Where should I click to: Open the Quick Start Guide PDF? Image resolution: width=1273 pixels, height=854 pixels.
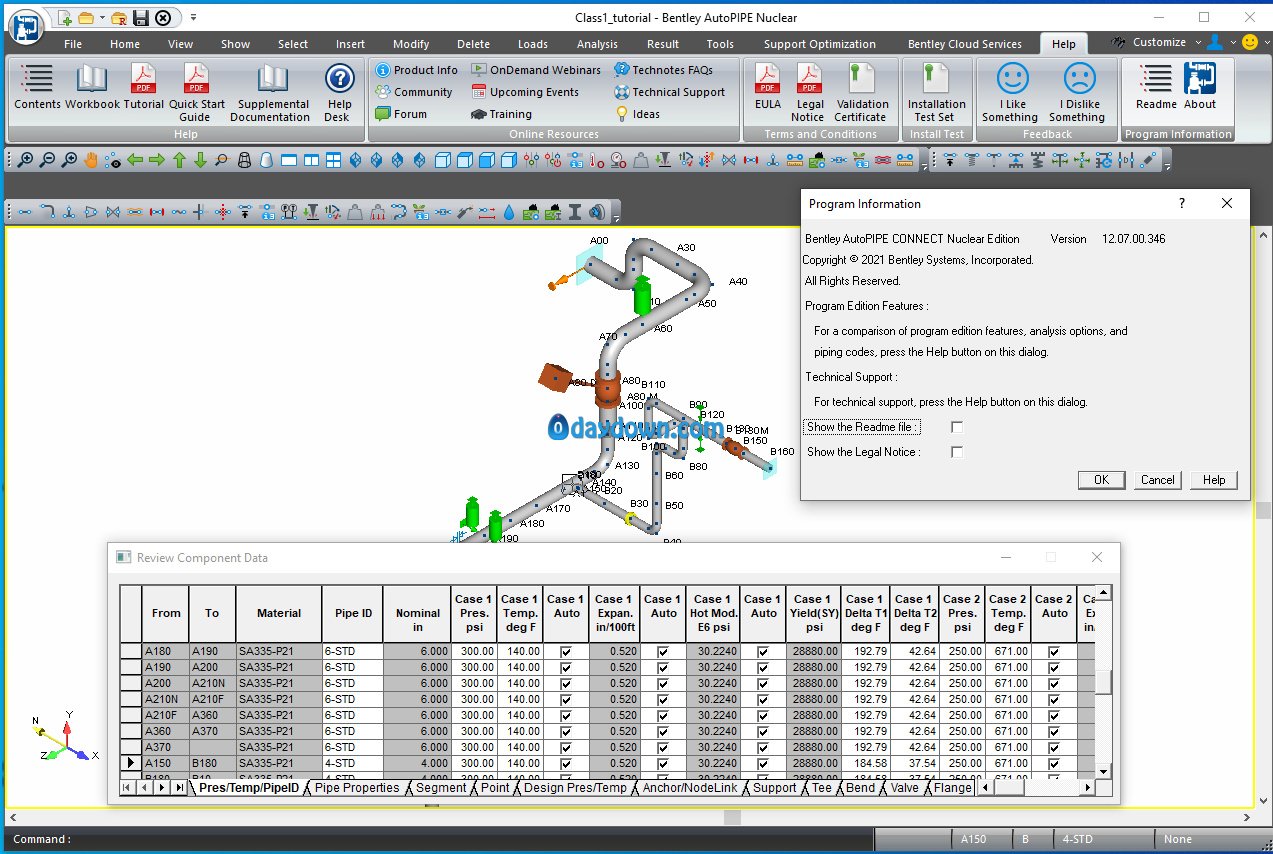point(196,92)
